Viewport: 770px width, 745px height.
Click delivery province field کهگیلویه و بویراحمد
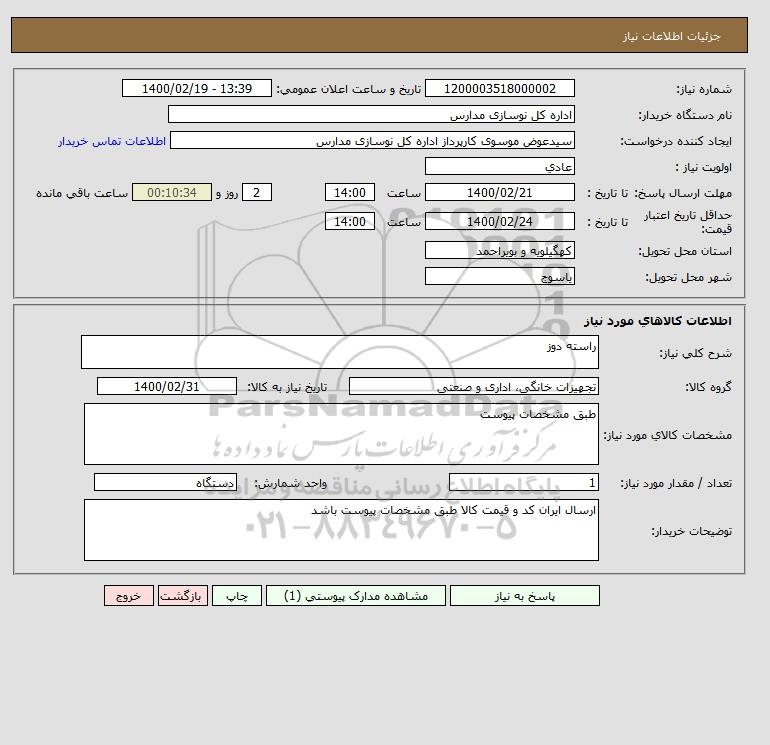coord(499,250)
